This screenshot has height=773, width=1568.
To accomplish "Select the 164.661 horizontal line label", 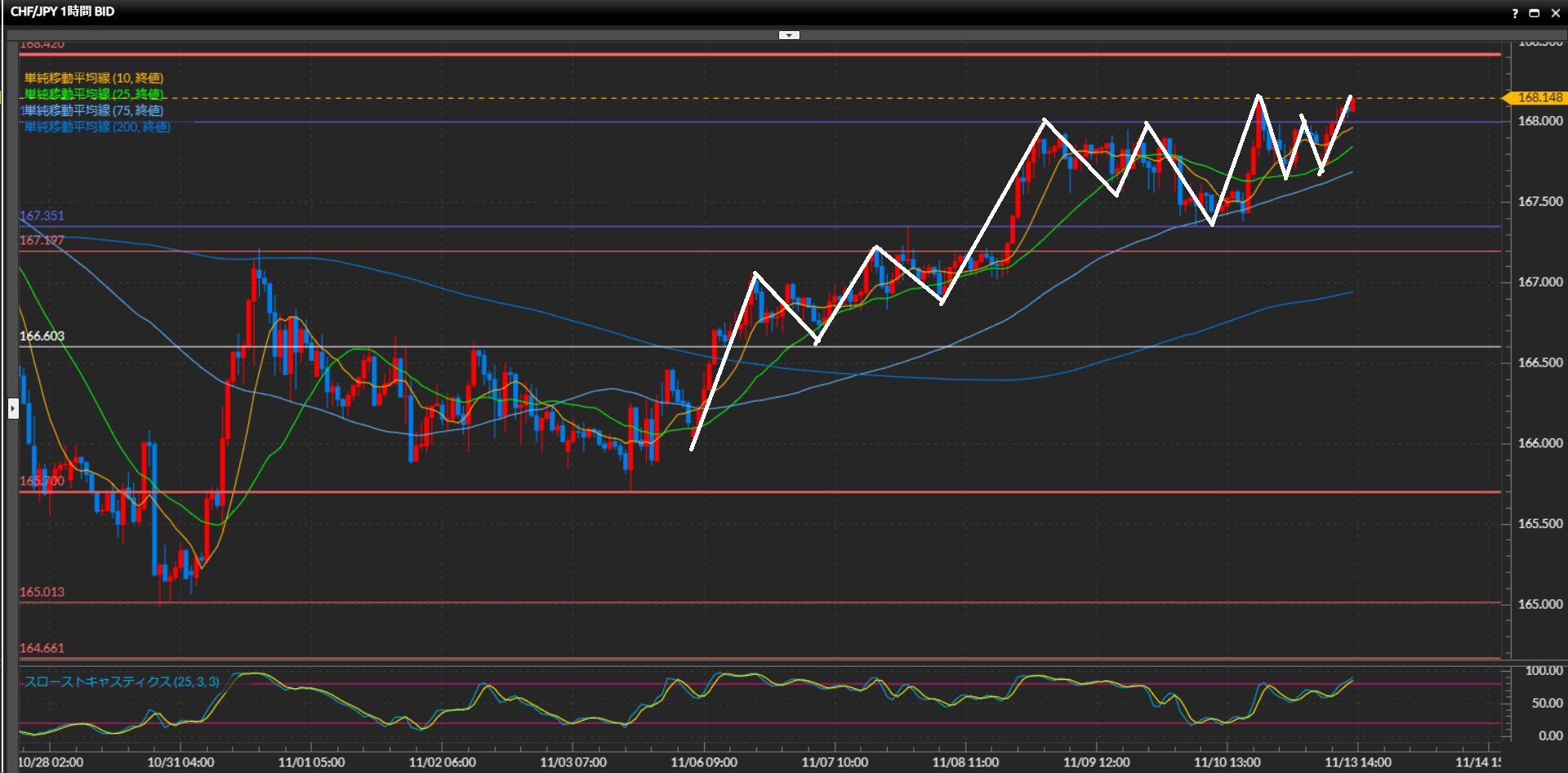I will point(42,648).
